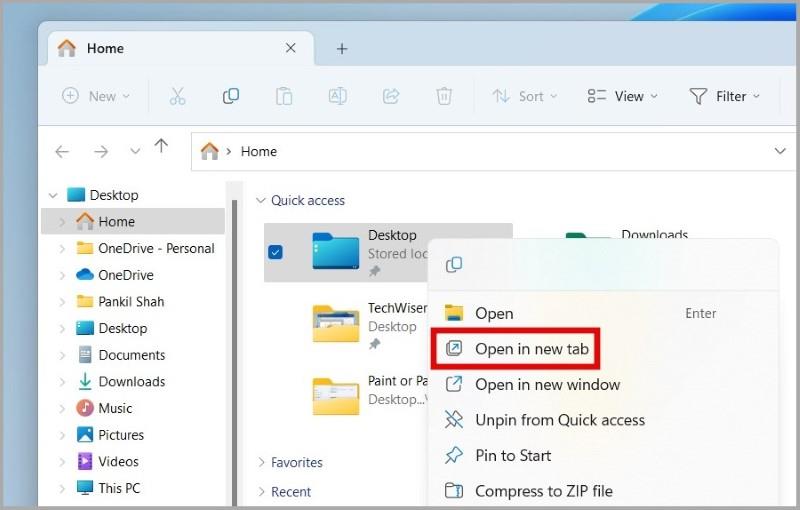Image resolution: width=800 pixels, height=510 pixels.
Task: Close the Home tab
Action: (291, 48)
